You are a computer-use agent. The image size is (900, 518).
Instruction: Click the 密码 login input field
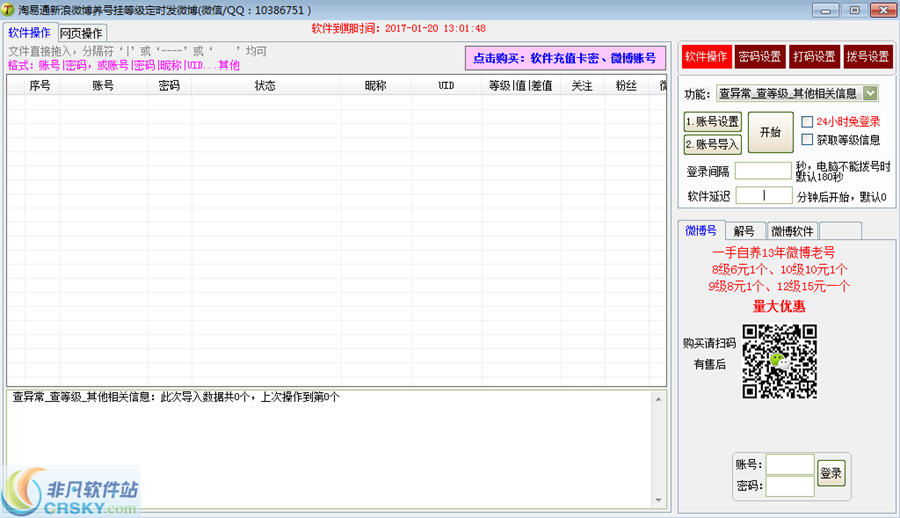(790, 486)
